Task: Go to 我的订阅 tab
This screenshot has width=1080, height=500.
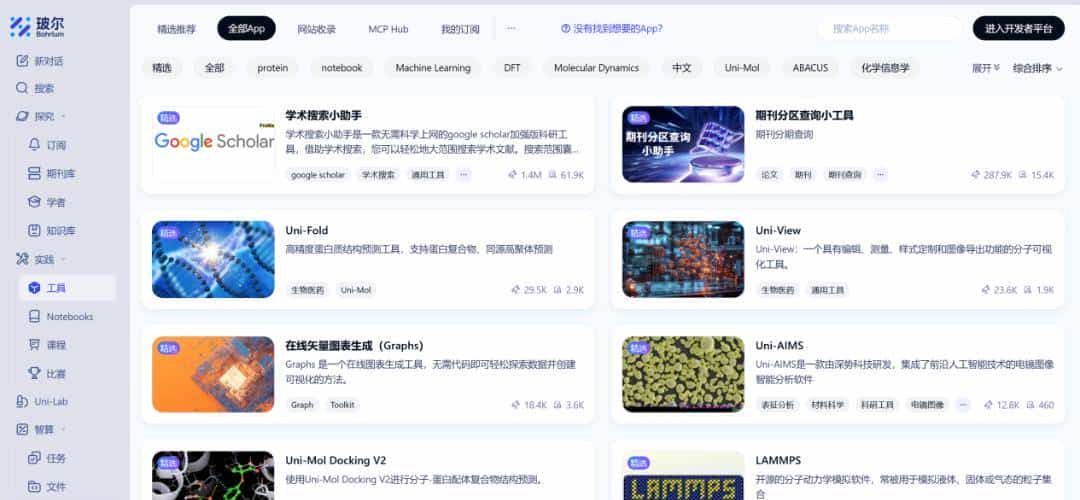Action: coord(460,29)
